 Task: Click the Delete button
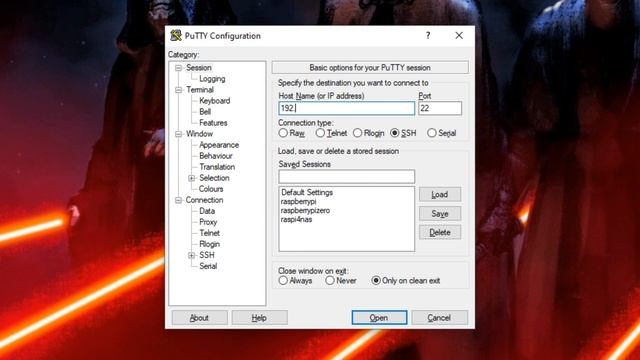click(x=440, y=233)
